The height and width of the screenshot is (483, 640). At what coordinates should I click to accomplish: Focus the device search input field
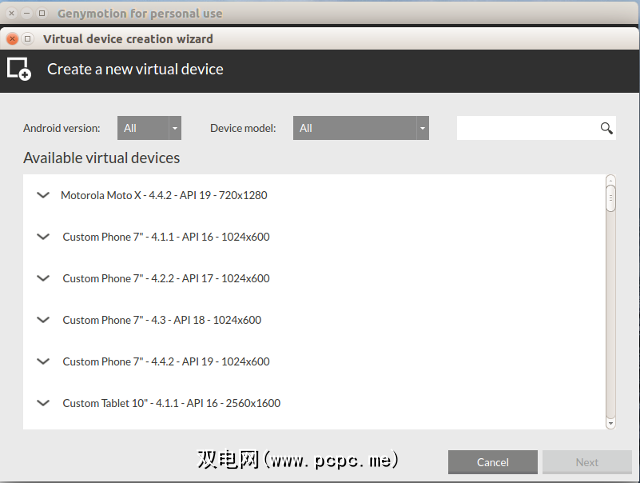[x=536, y=128]
